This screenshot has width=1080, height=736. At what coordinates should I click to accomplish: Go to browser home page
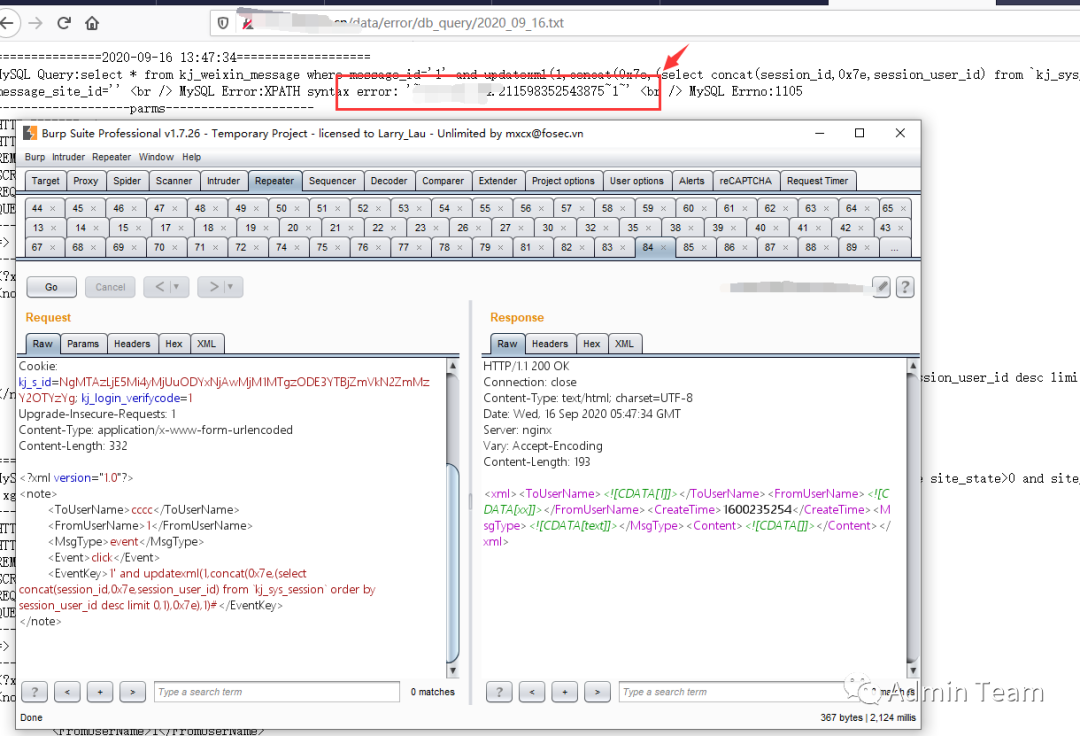[92, 23]
